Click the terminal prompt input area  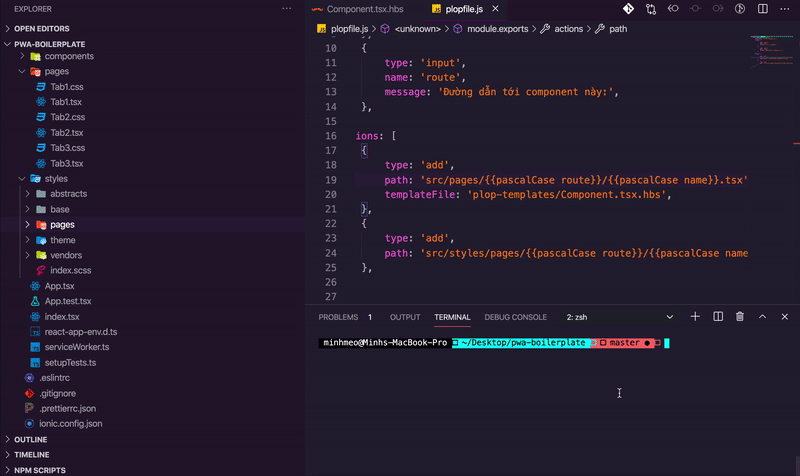(667, 343)
